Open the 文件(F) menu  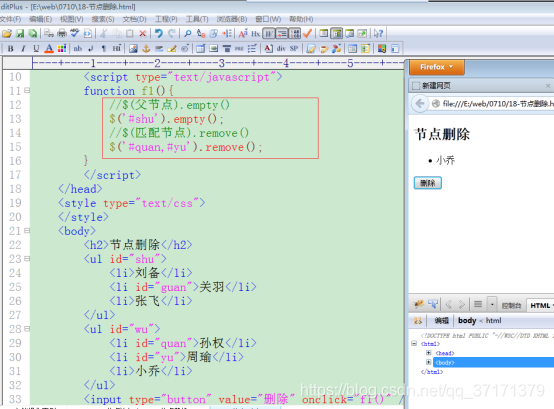10,19
